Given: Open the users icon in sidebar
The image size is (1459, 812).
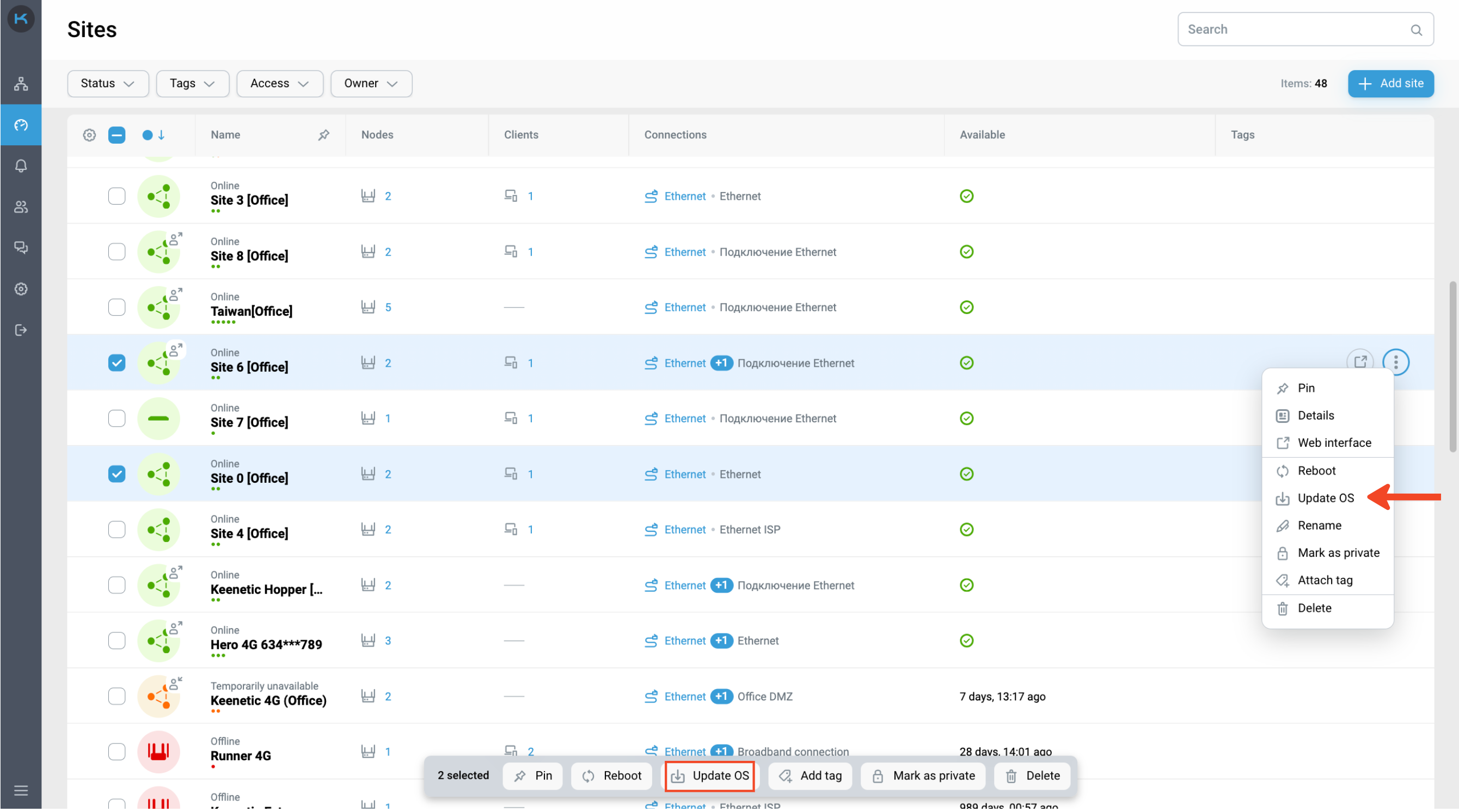Looking at the screenshot, I should 21,207.
